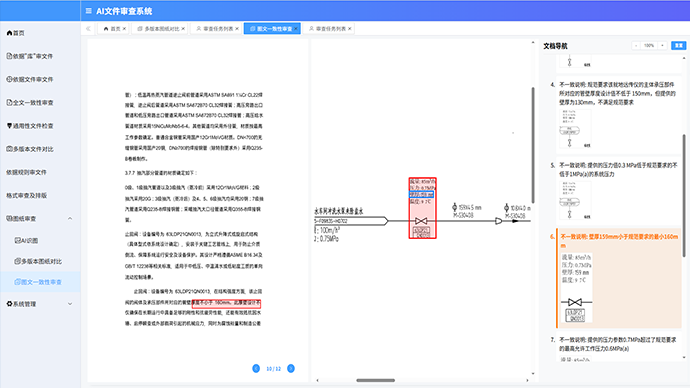The height and width of the screenshot is (388, 690).
Task: Switch to the 首页 tab
Action: (x=113, y=29)
